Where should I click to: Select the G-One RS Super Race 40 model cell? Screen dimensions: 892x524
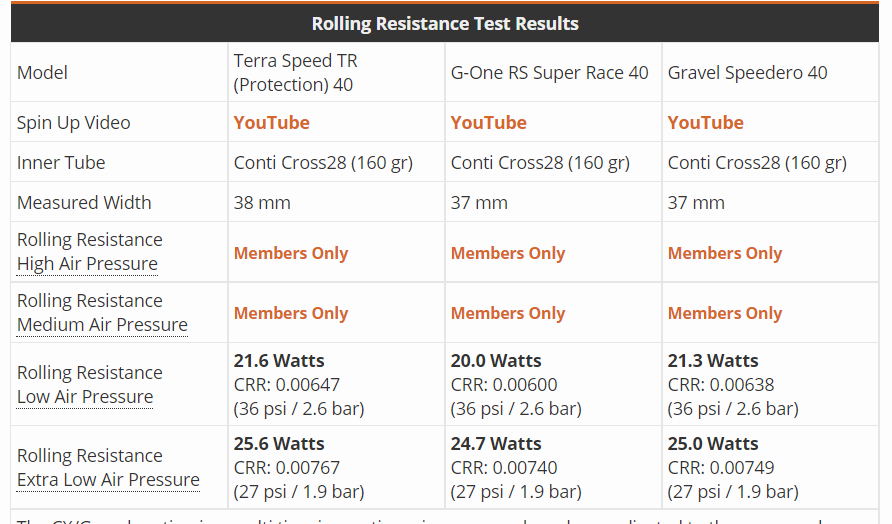point(549,73)
